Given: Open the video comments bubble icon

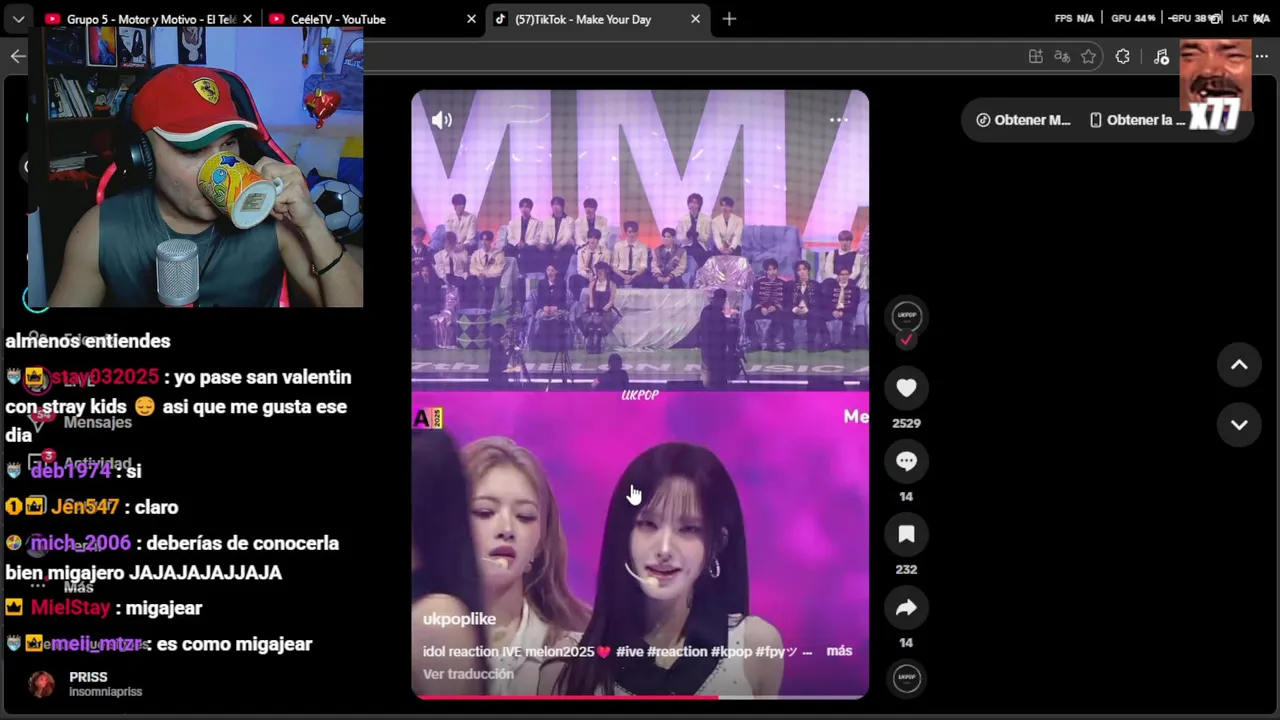Looking at the screenshot, I should click(906, 461).
